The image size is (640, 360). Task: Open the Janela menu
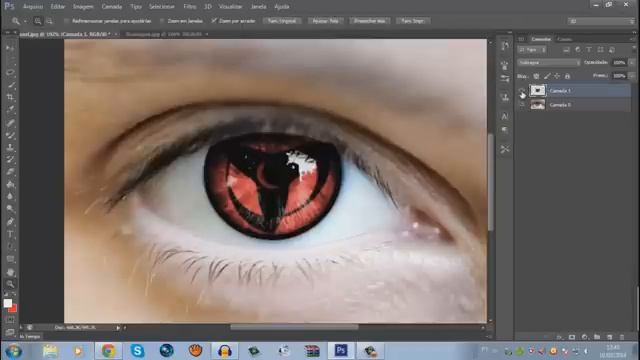pyautogui.click(x=258, y=7)
